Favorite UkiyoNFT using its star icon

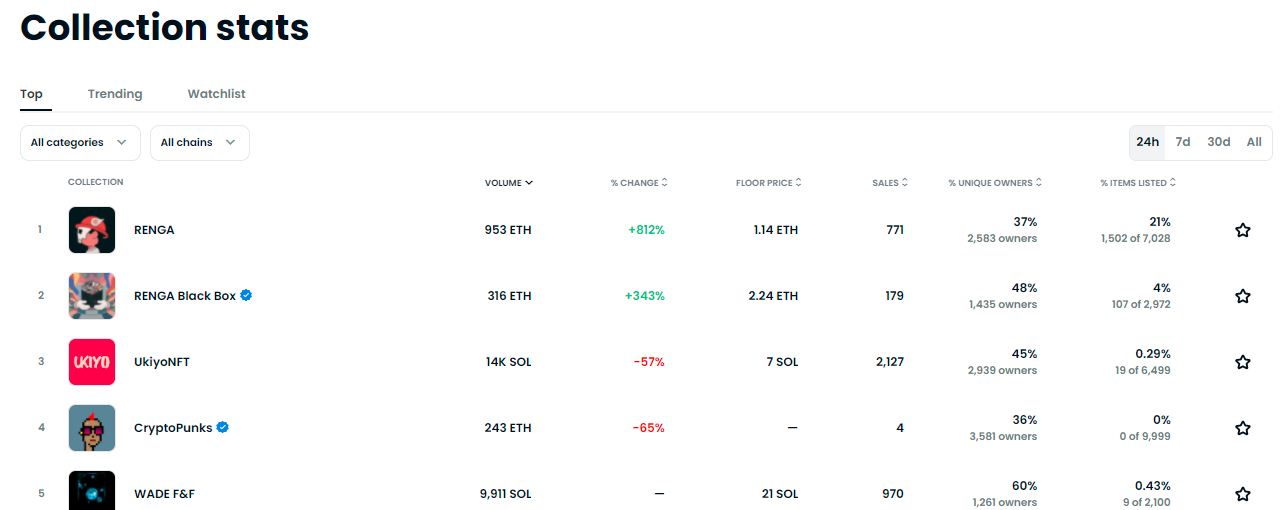coord(1243,362)
